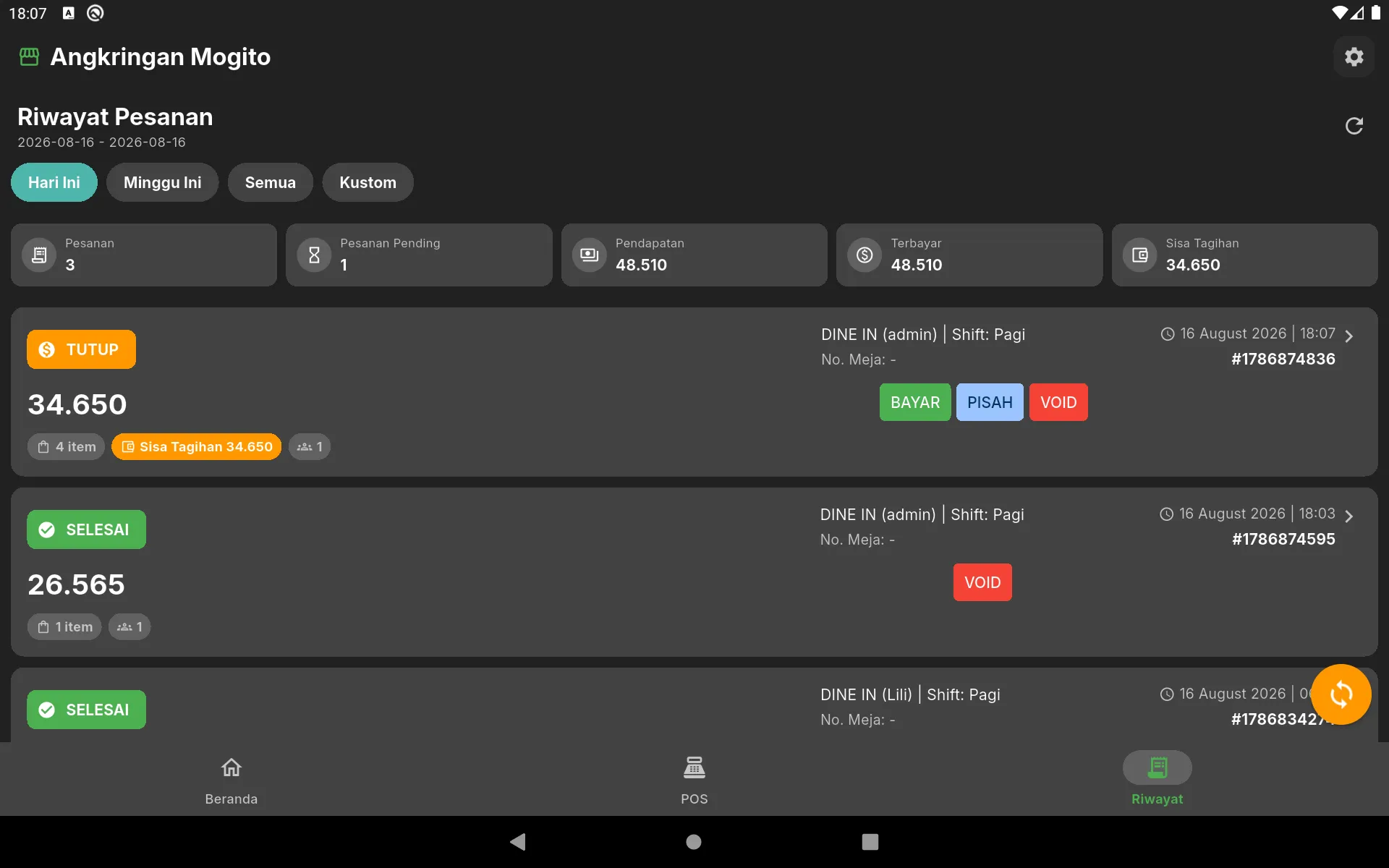Click the Terbayar dollar coin icon
This screenshot has height=868, width=1389.
click(865, 255)
